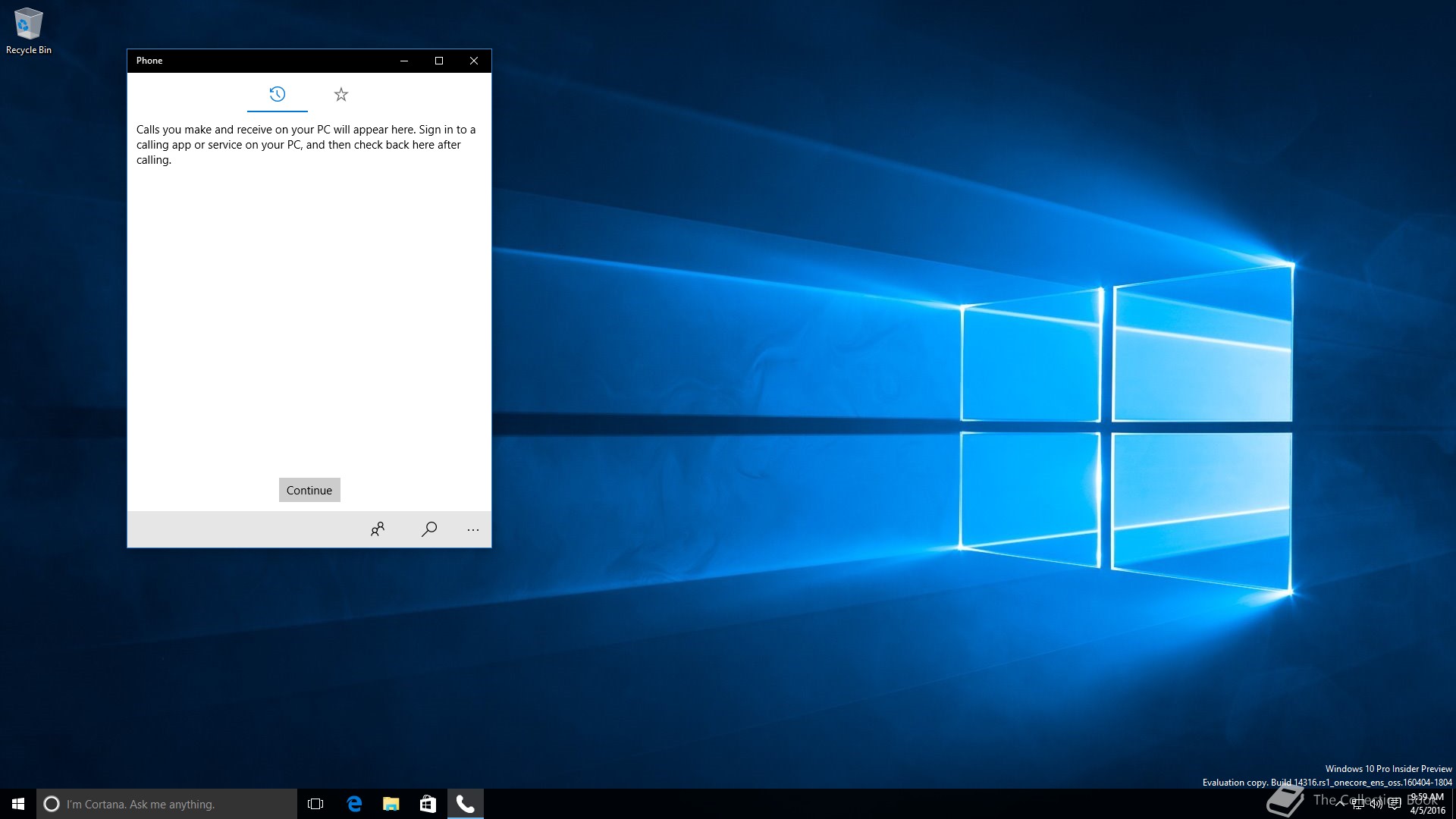Screen dimensions: 1456x819
Task: Open the Action Center notifications icon
Action: [x=1395, y=804]
